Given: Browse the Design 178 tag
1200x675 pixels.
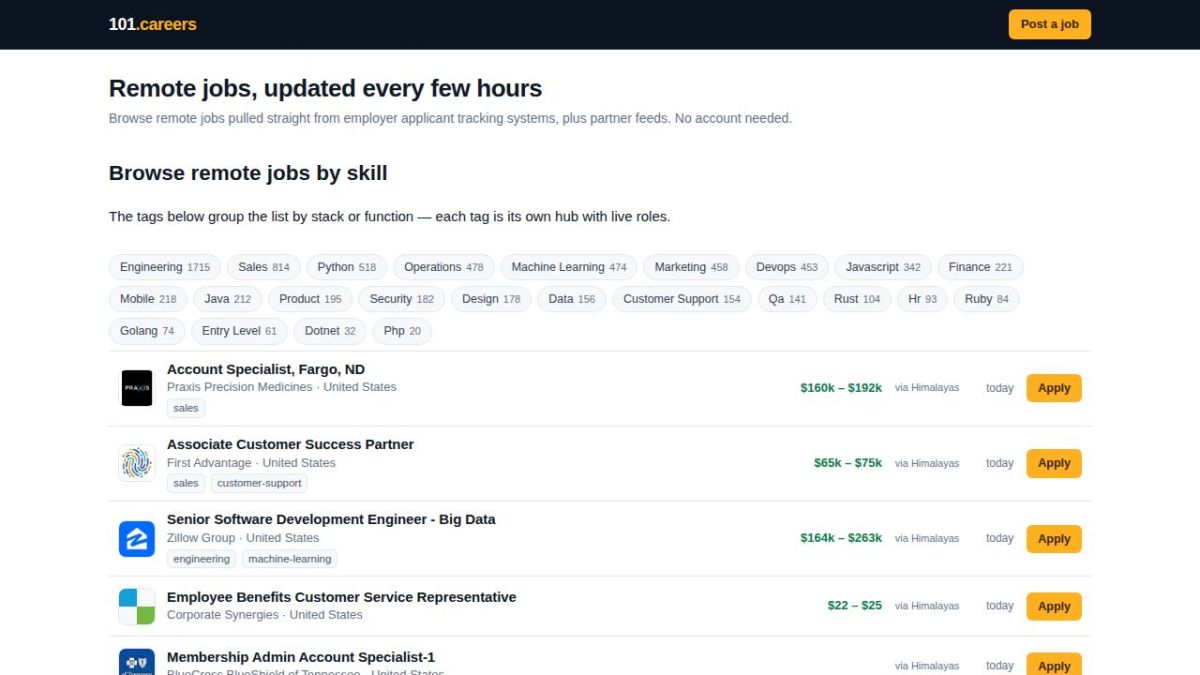Looking at the screenshot, I should tap(491, 299).
